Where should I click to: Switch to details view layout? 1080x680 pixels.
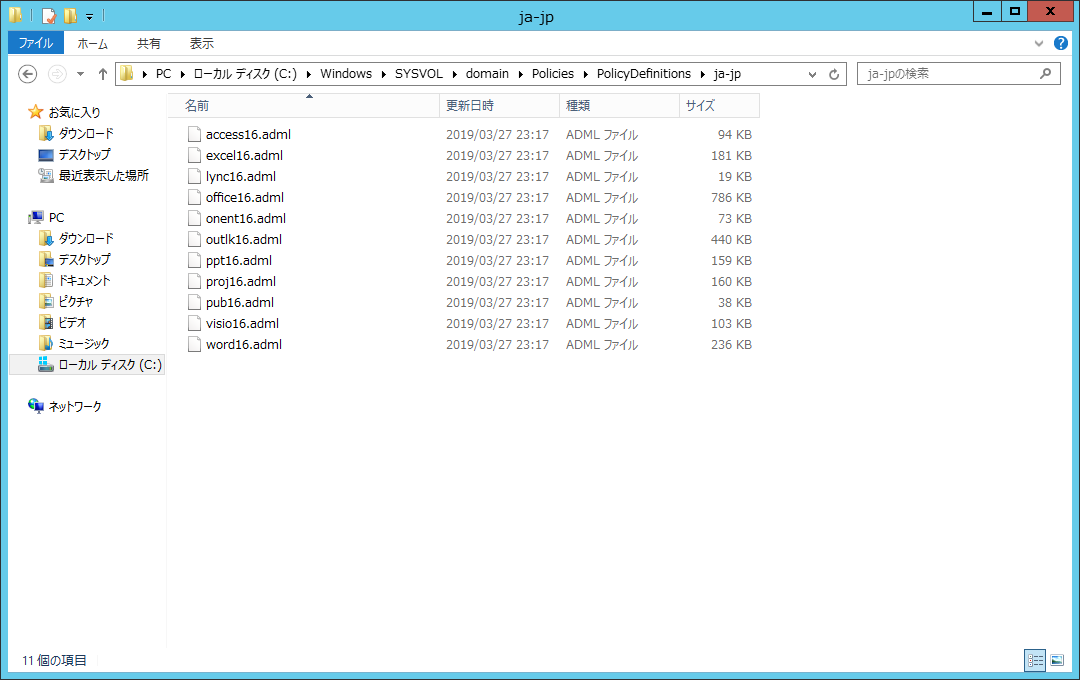click(1035, 660)
